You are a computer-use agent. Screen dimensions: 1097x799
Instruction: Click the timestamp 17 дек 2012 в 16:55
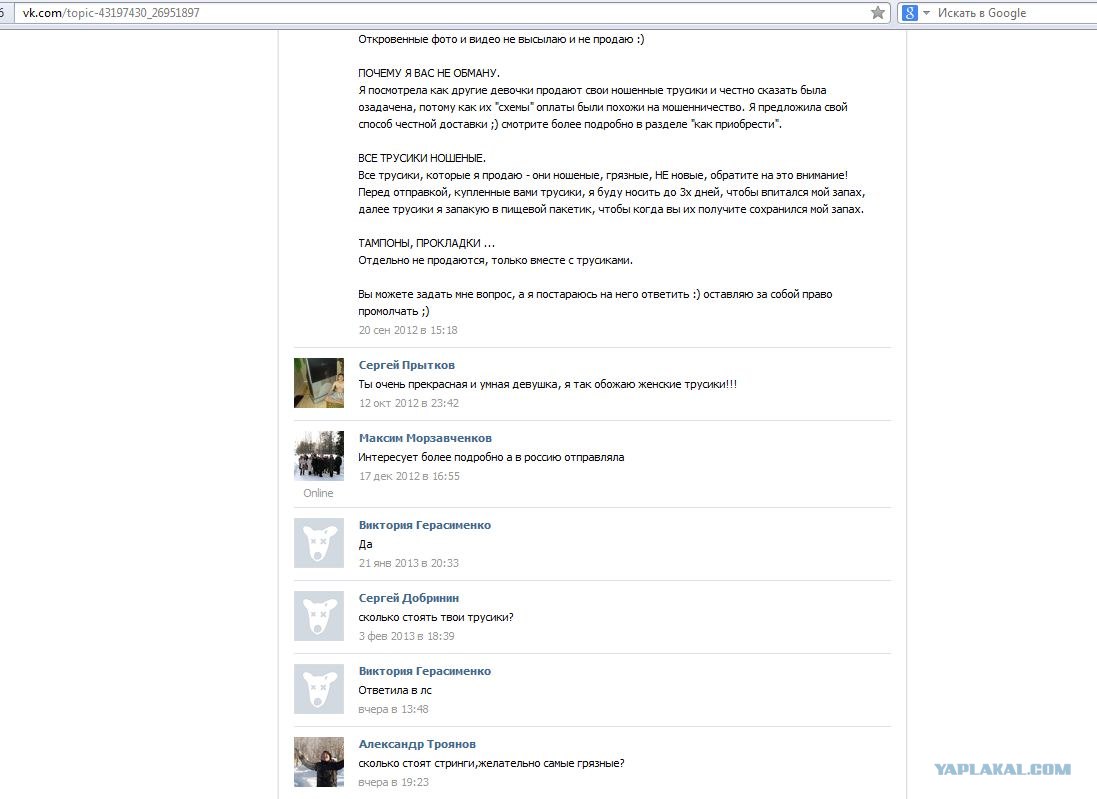click(x=409, y=476)
